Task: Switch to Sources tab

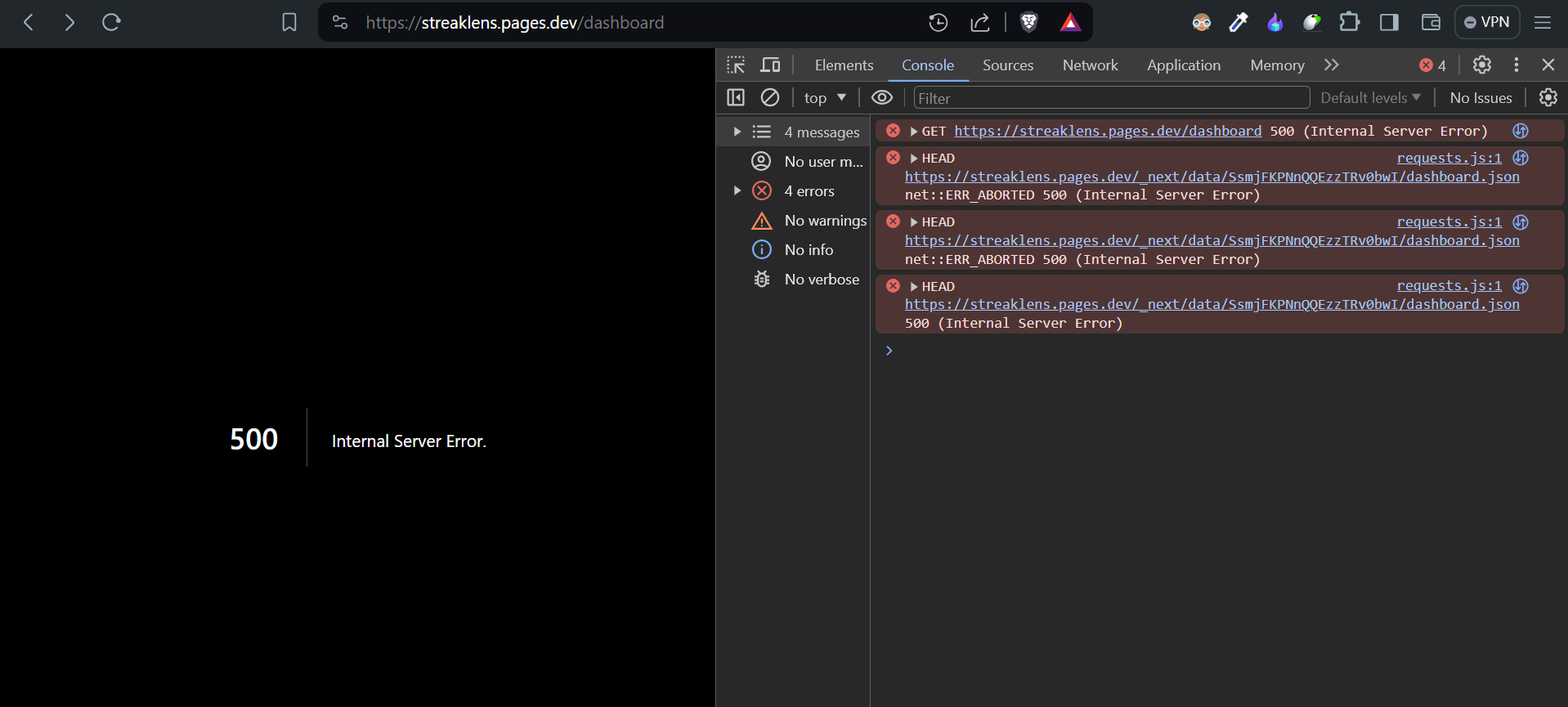Action: [x=1008, y=65]
